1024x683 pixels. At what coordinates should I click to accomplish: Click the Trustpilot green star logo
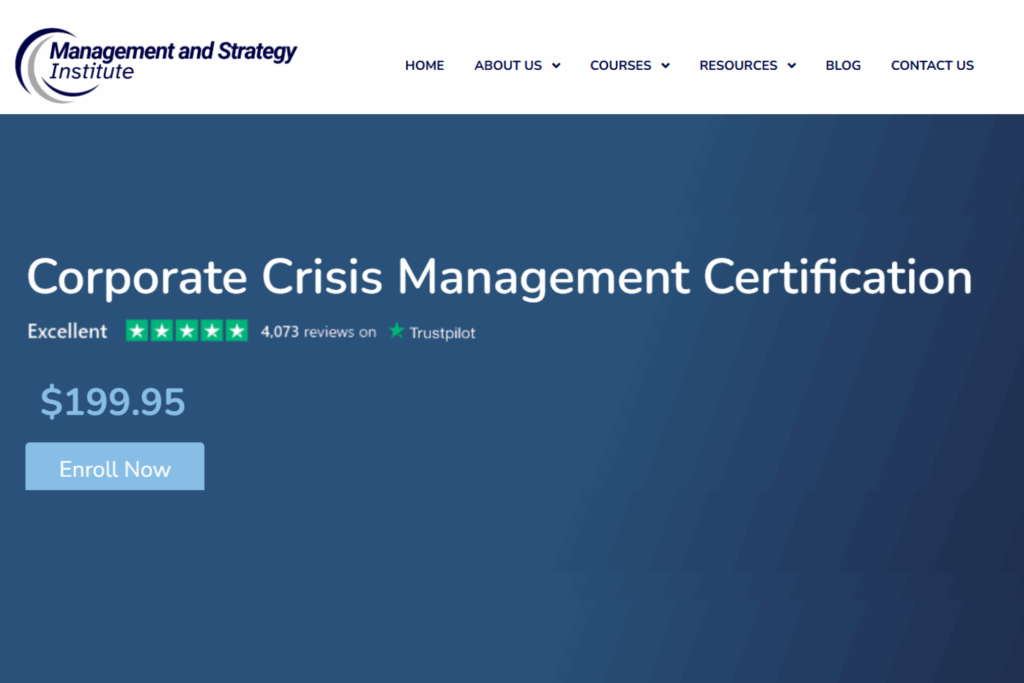(x=396, y=330)
